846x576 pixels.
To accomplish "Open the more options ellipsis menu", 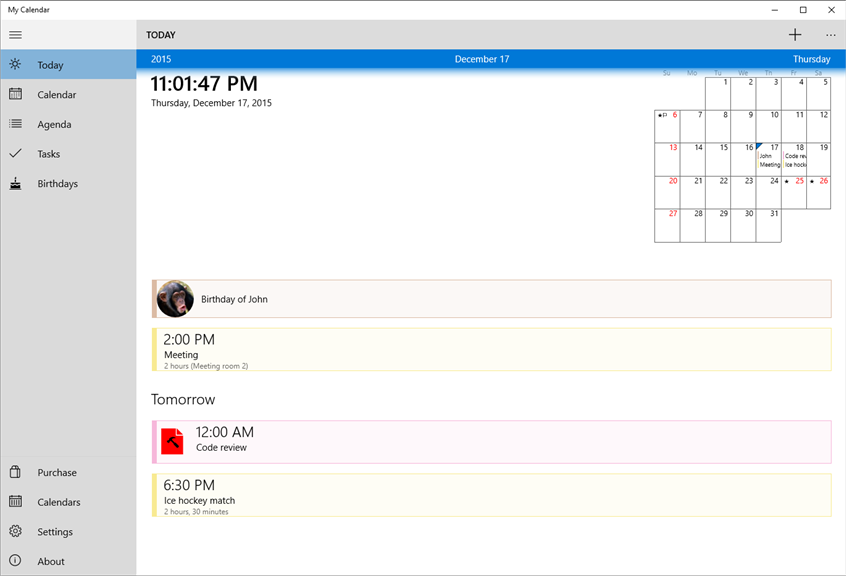I will (x=830, y=34).
